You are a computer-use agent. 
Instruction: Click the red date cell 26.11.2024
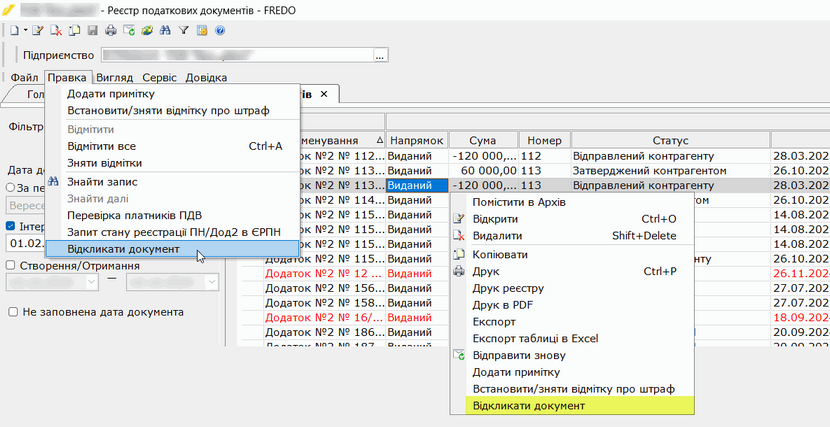[x=801, y=274]
